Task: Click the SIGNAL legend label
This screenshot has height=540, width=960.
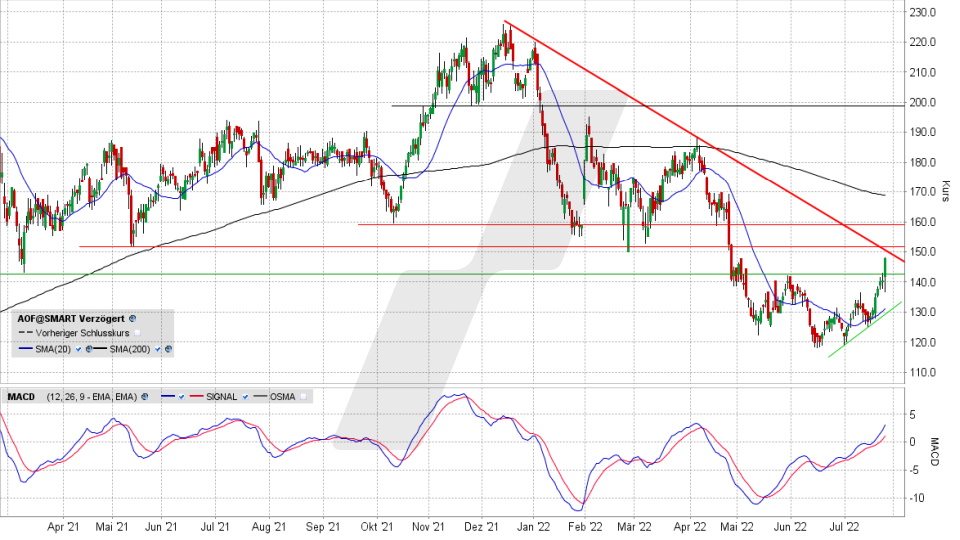Action: (x=222, y=397)
